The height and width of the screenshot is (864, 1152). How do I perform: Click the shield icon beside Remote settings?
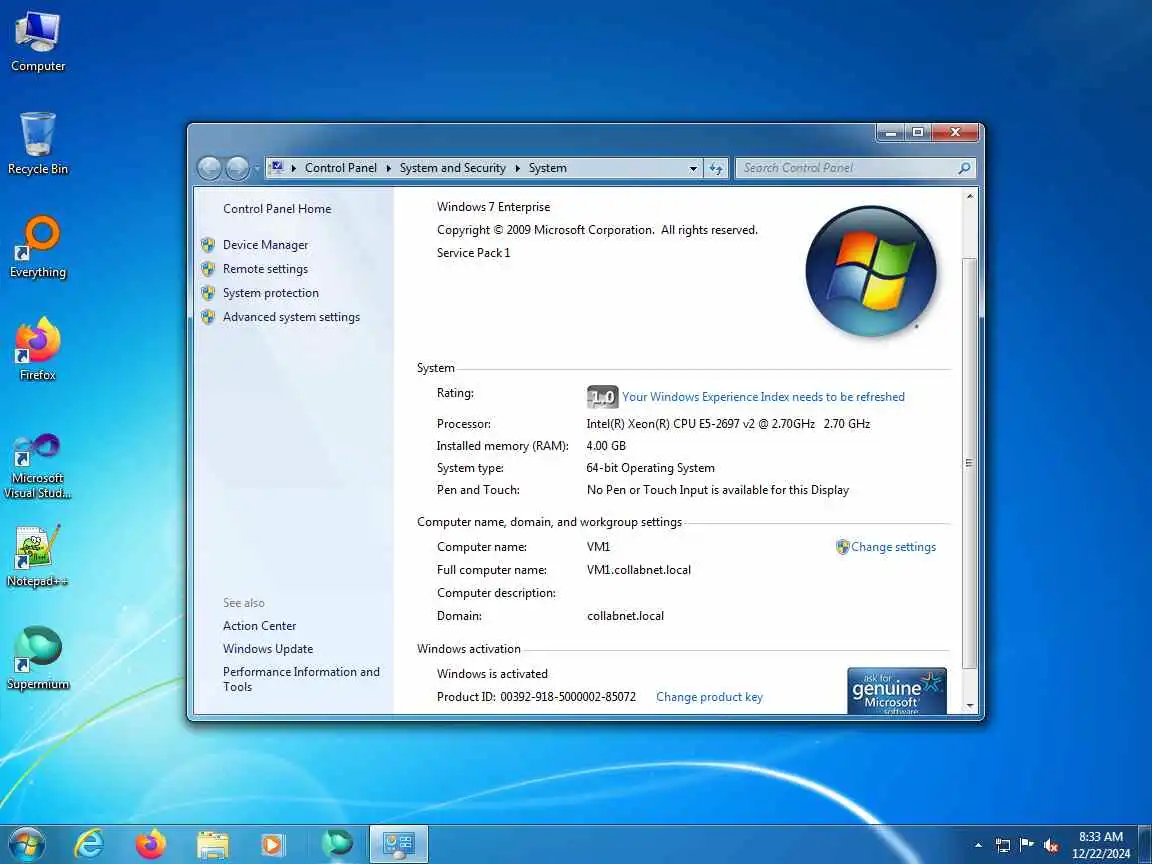(x=208, y=269)
